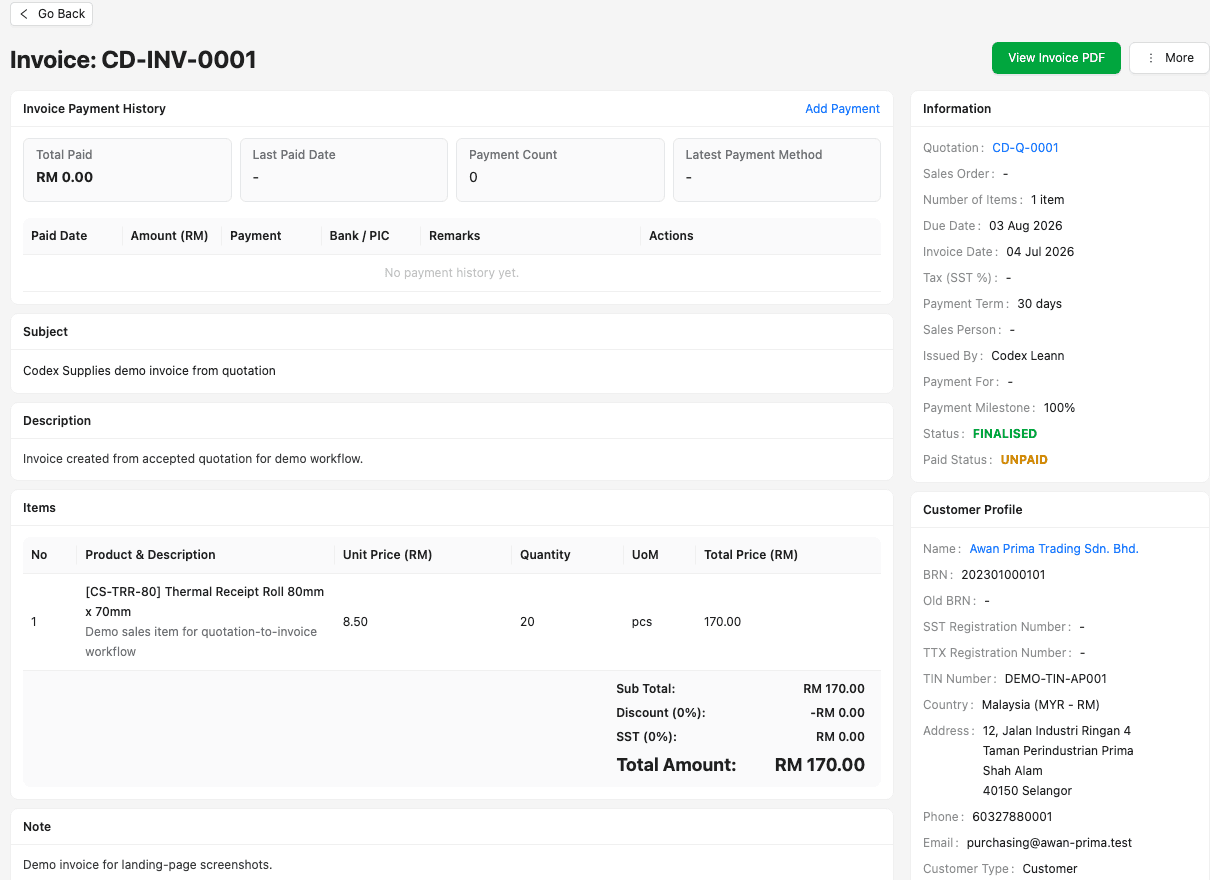Click the payment term 30 days
Viewport: 1210px width, 880px height.
pos(1040,304)
